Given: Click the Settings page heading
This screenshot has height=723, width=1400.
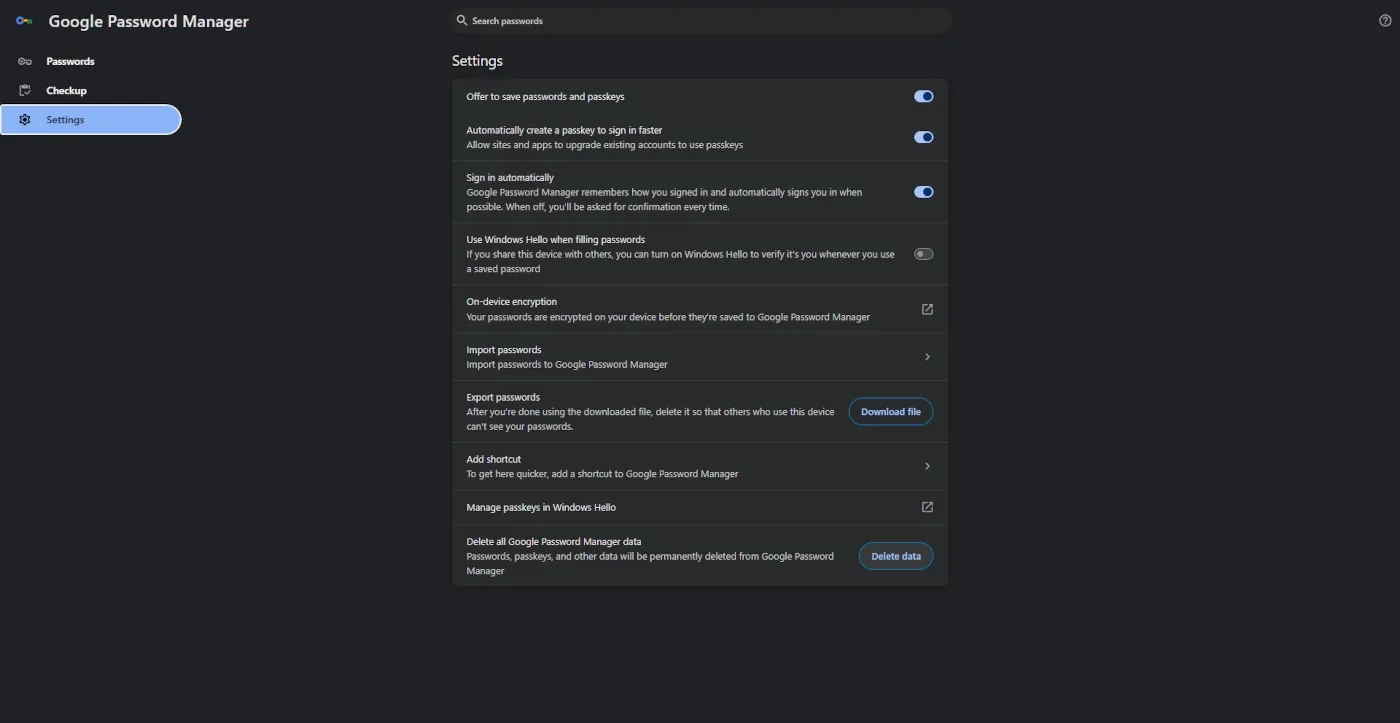Looking at the screenshot, I should (477, 61).
